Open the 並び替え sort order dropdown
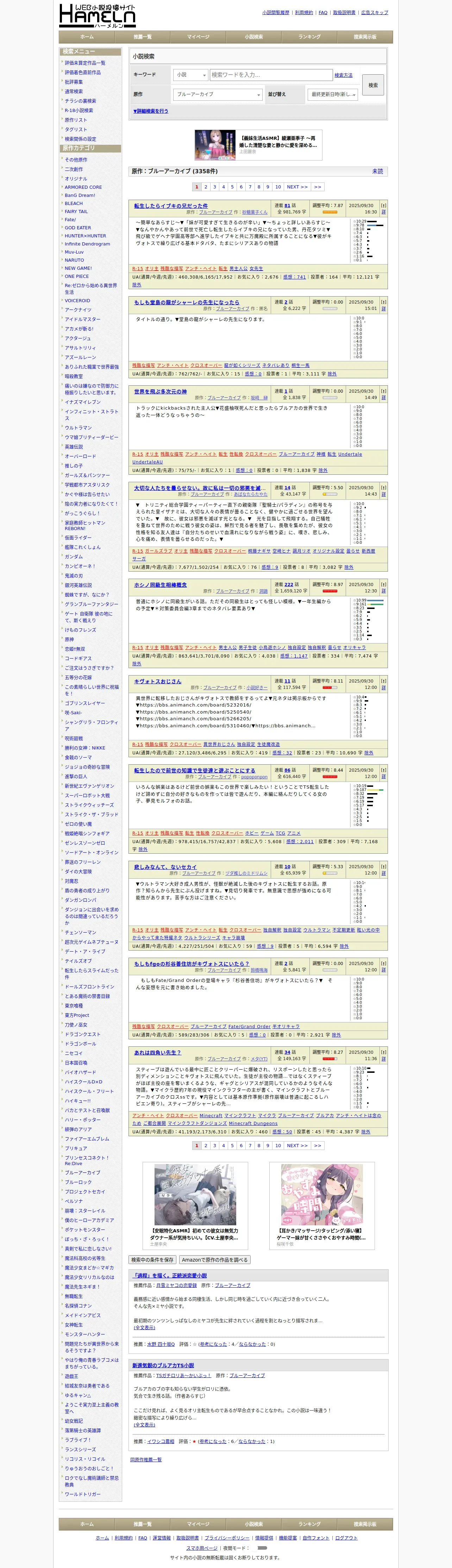This screenshot has height=1568, width=452. (x=333, y=94)
